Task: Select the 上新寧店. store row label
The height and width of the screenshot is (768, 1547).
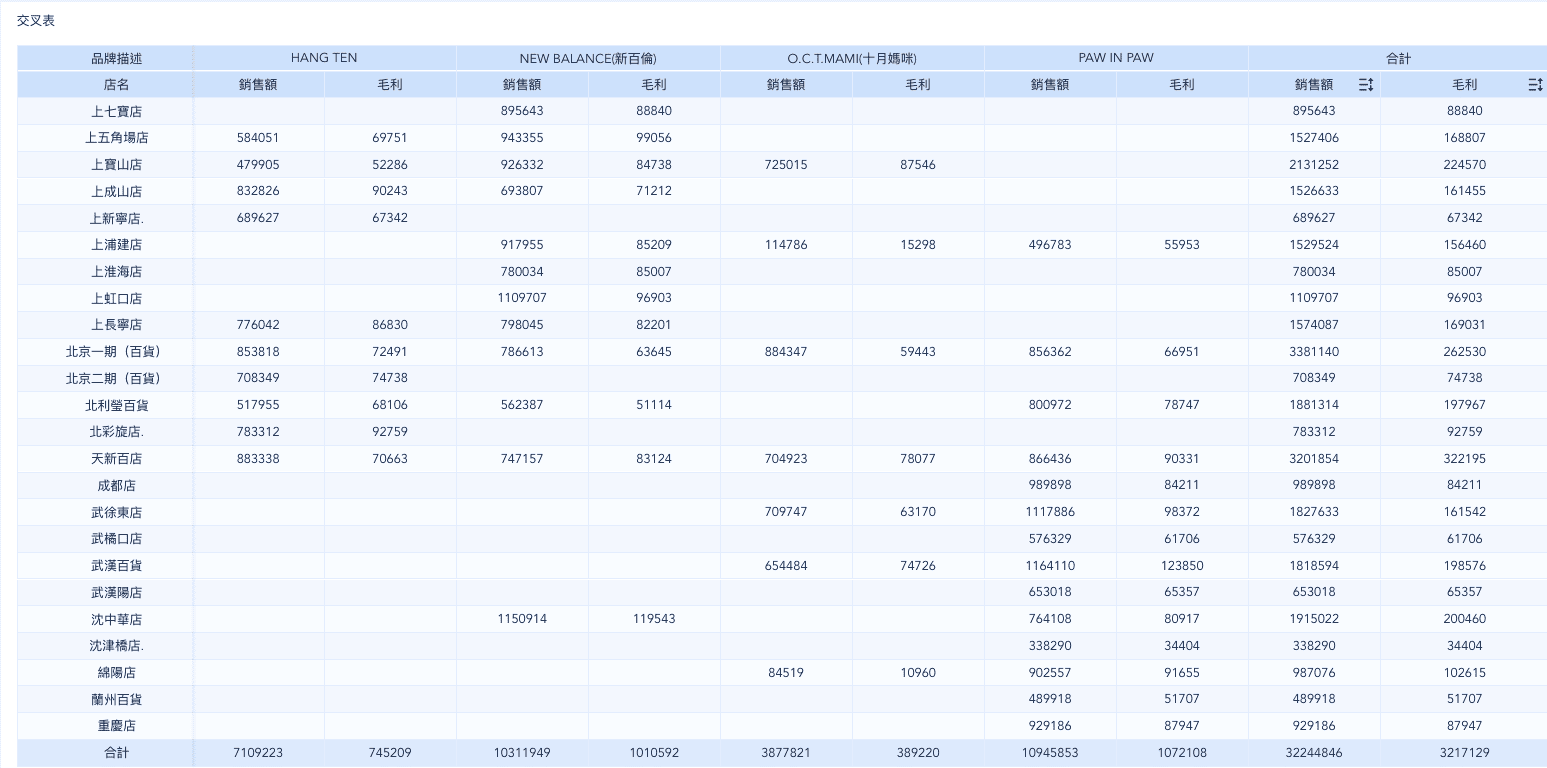Action: tap(117, 218)
